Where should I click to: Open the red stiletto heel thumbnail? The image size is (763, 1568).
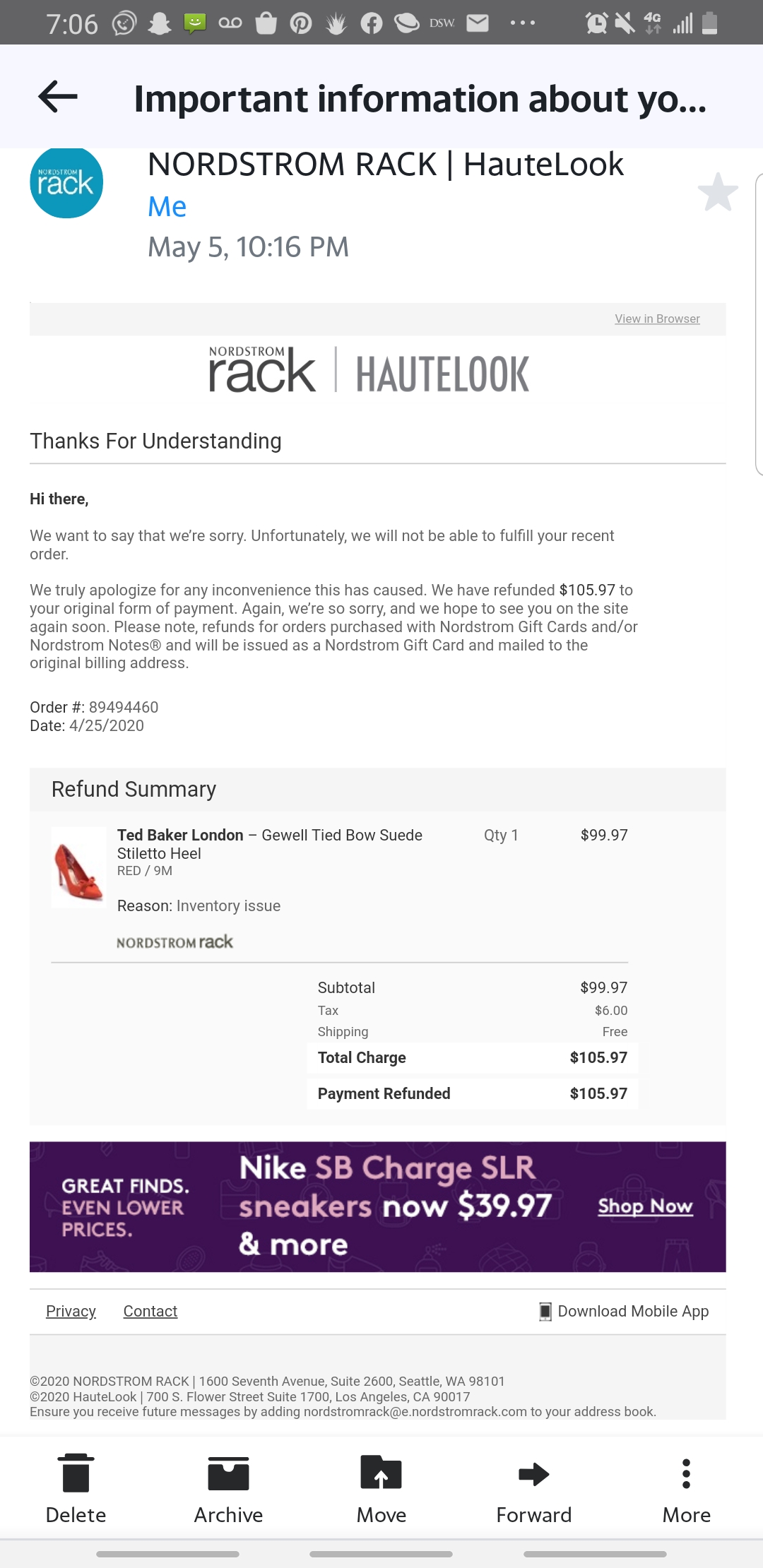pyautogui.click(x=78, y=867)
